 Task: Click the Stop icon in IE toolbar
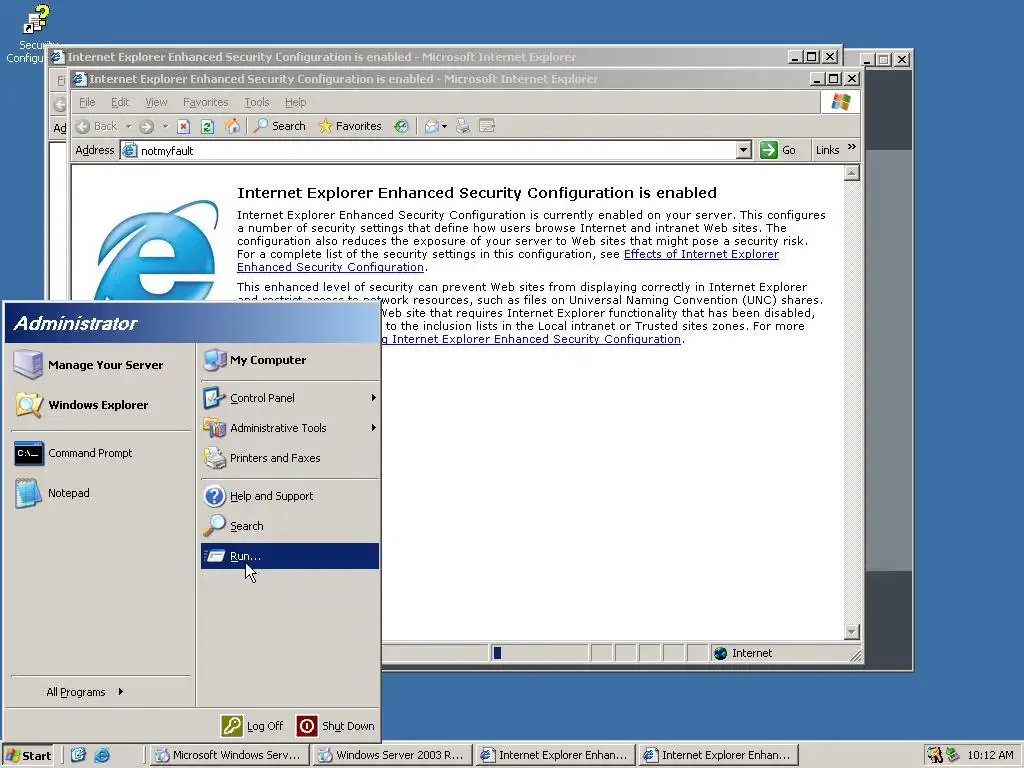tap(184, 126)
